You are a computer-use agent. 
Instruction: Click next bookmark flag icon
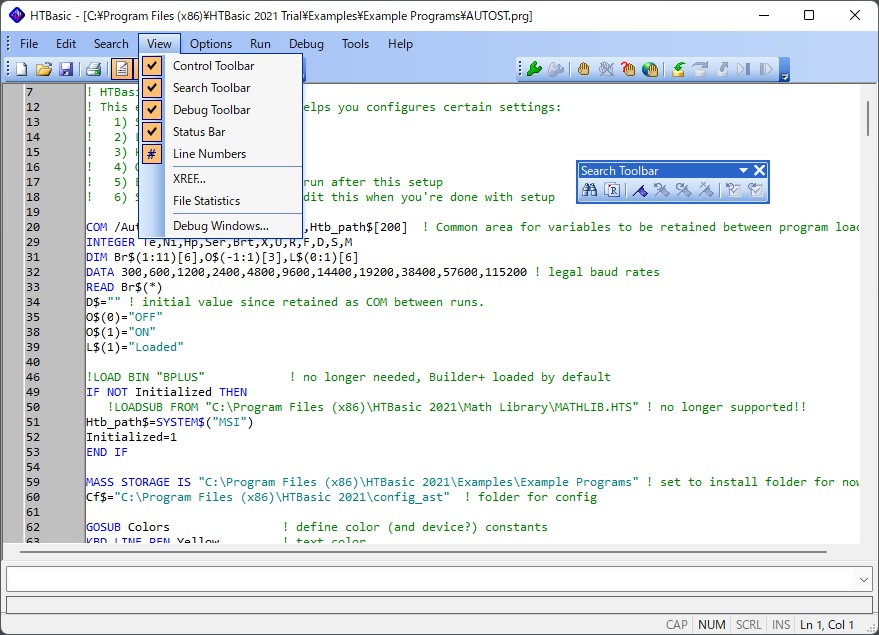click(683, 190)
